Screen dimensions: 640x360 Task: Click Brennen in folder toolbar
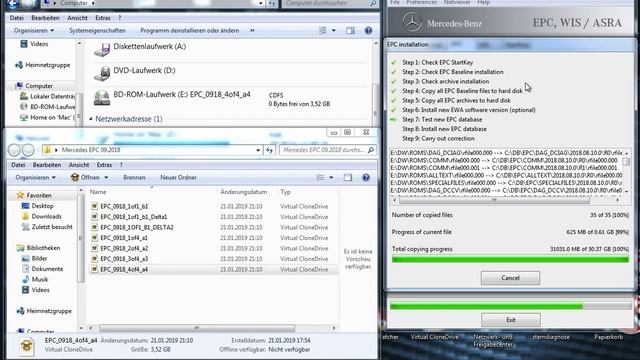pyautogui.click(x=134, y=178)
